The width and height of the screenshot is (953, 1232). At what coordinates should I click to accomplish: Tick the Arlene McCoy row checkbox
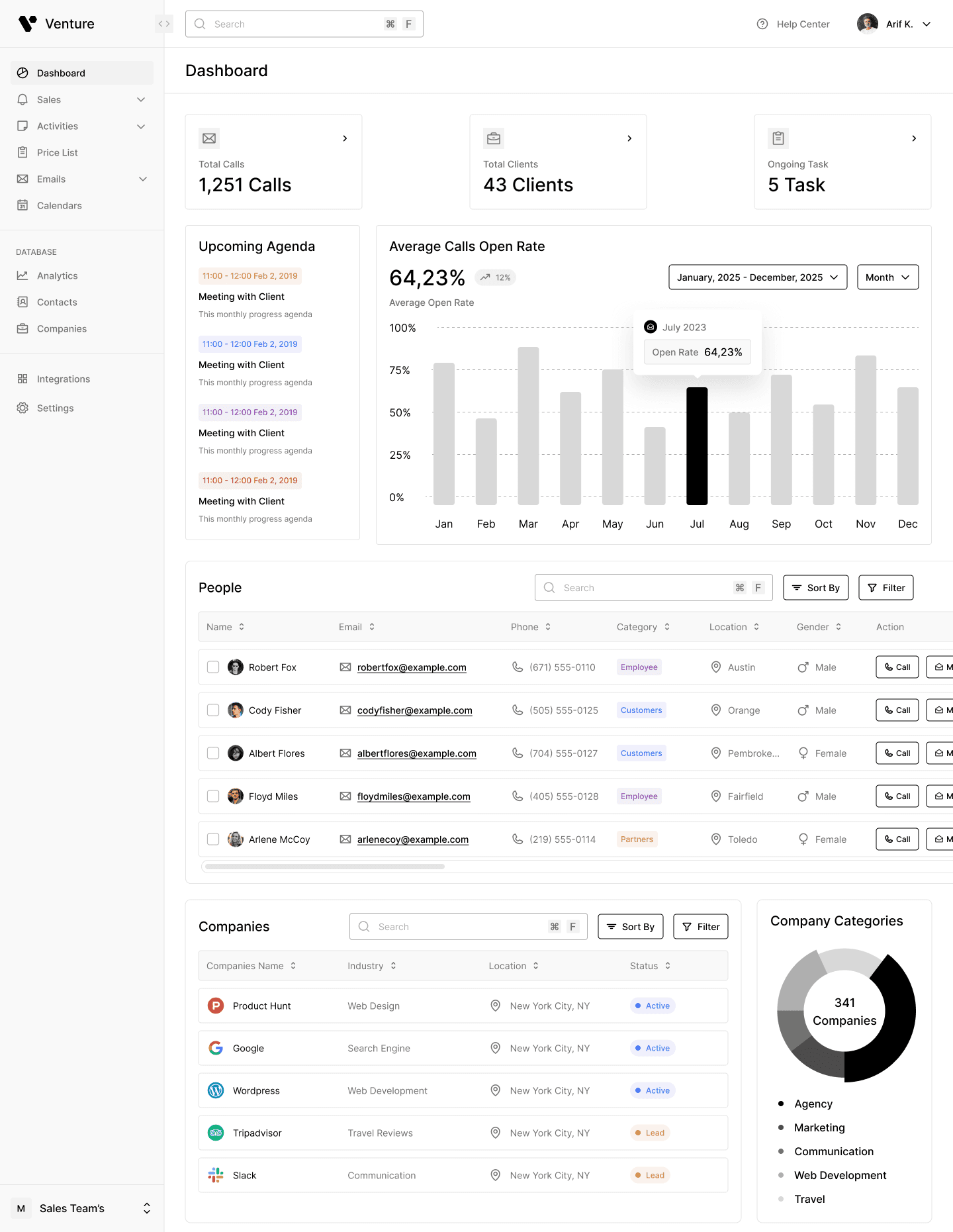[x=213, y=839]
